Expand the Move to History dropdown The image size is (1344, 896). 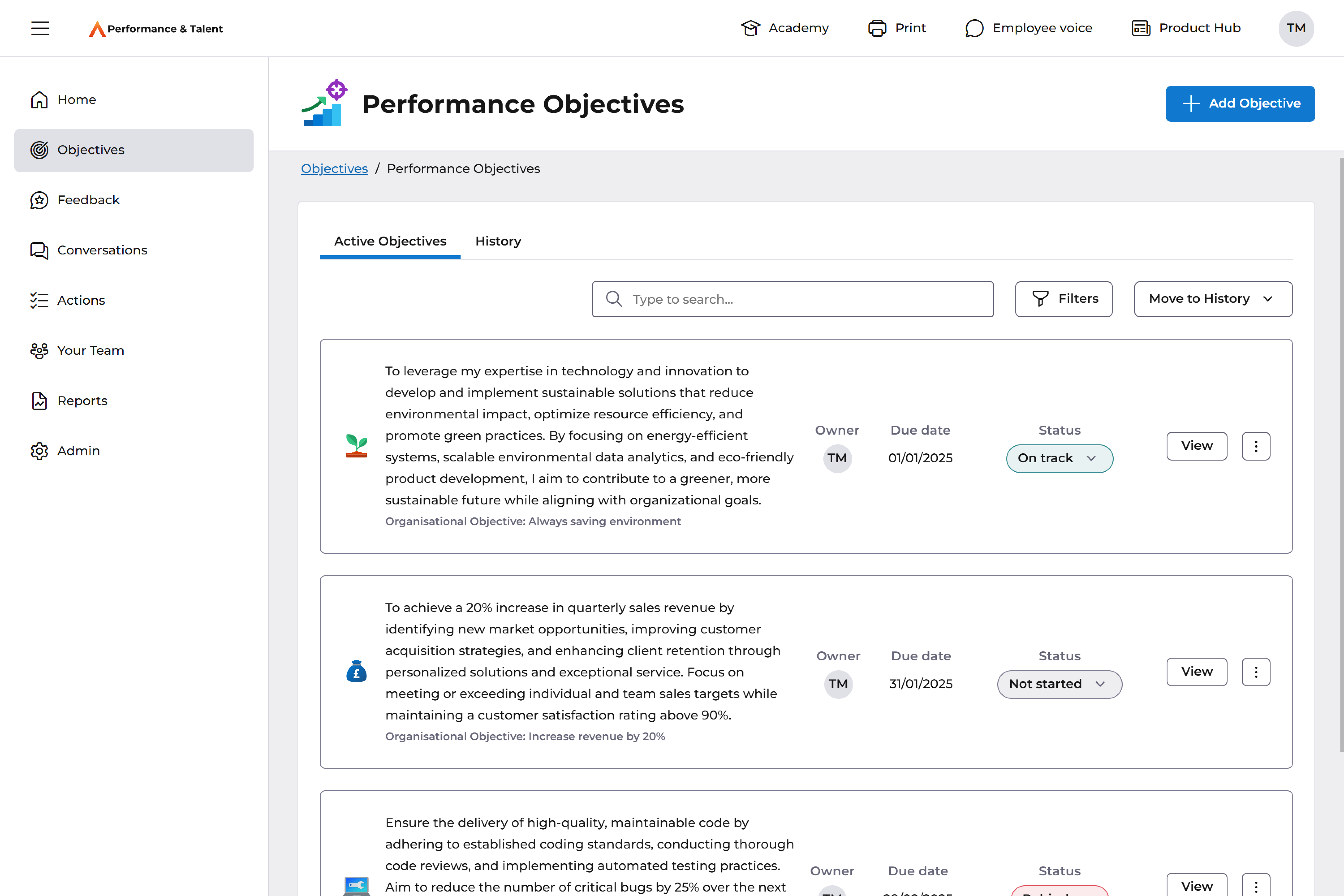coord(1213,299)
